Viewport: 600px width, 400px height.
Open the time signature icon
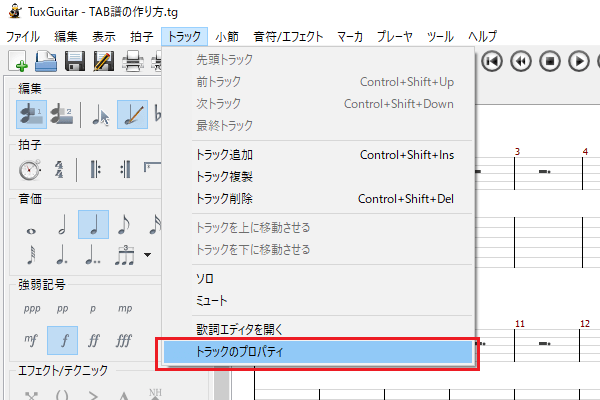(59, 170)
